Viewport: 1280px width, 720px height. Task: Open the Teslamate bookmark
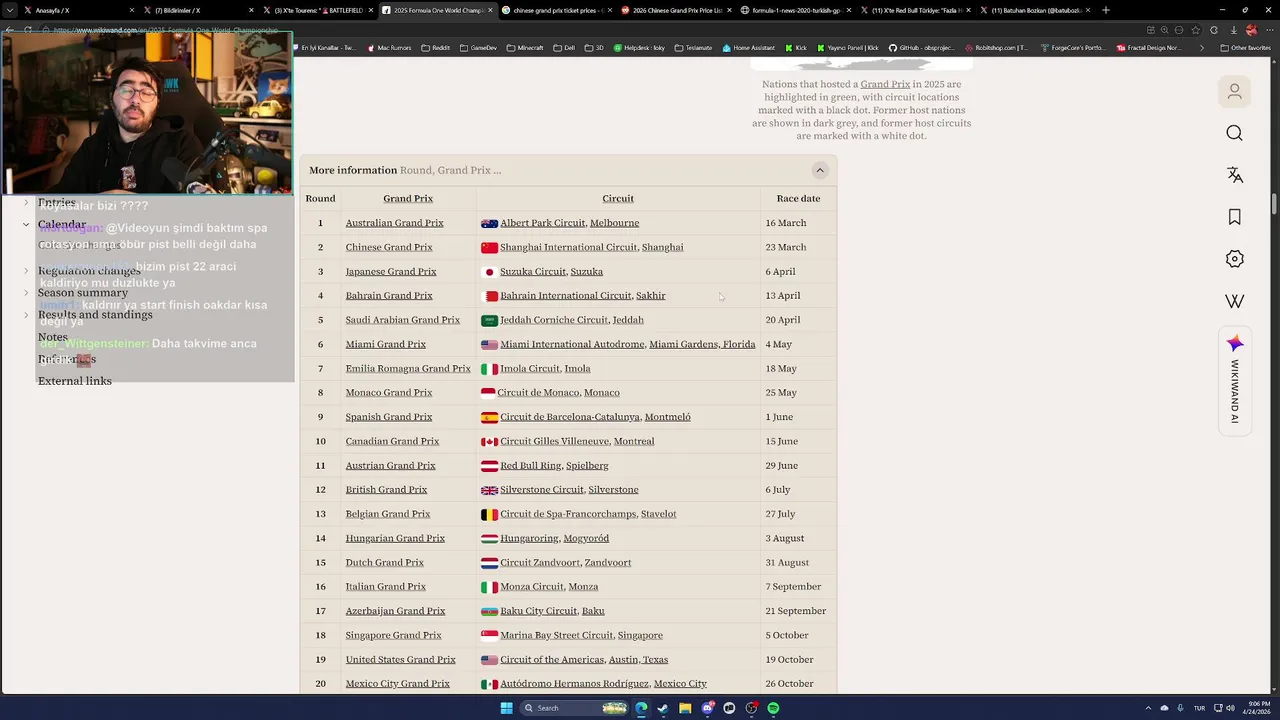coord(693,48)
